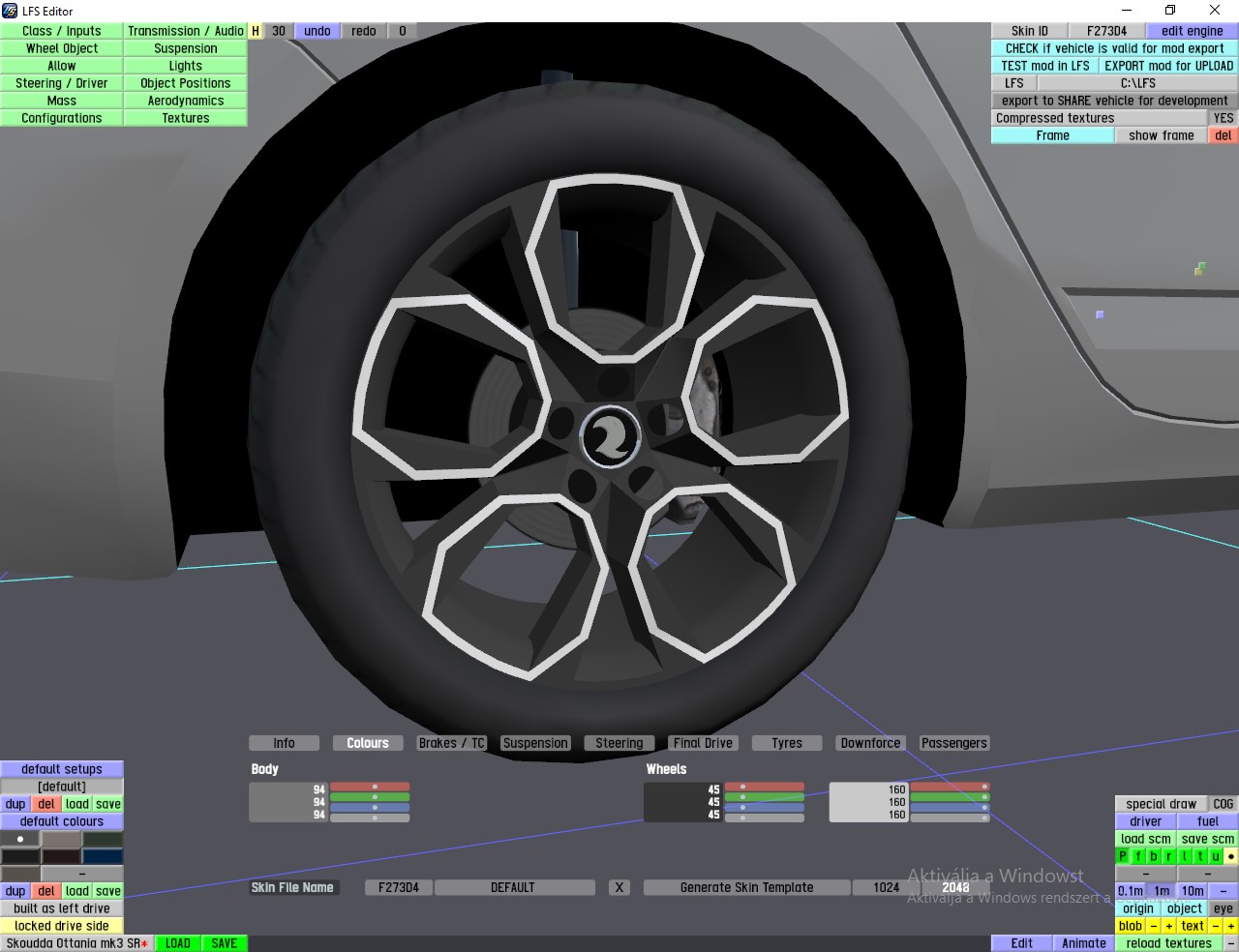Toggle the yellow H button
Viewport: 1239px width, 952px height.
pyautogui.click(x=256, y=31)
